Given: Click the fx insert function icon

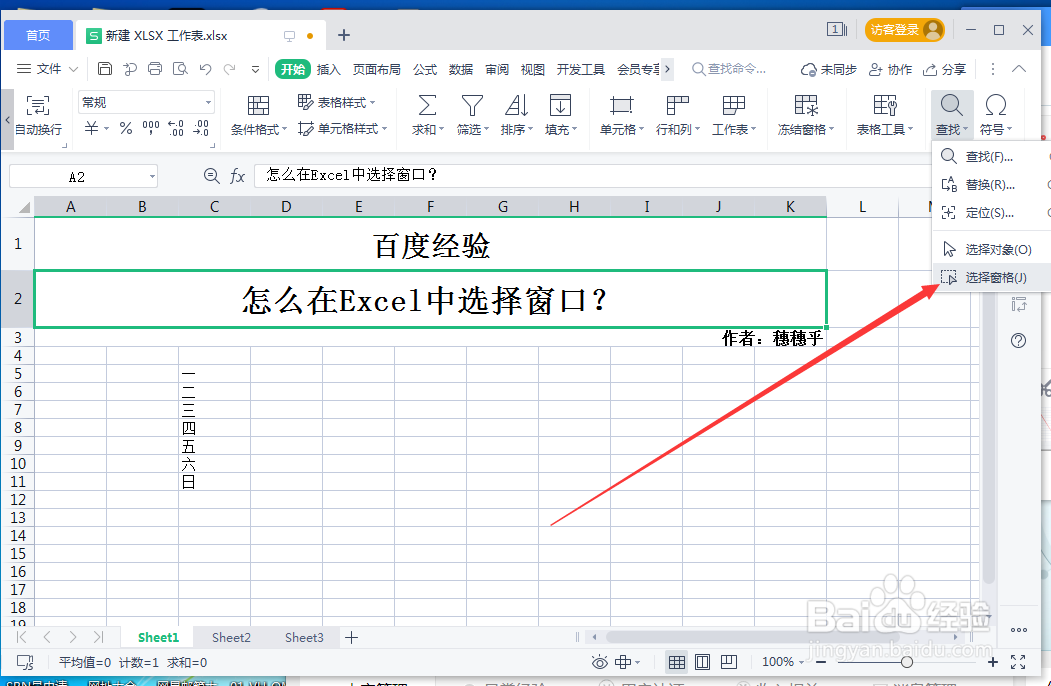Looking at the screenshot, I should pos(237,176).
